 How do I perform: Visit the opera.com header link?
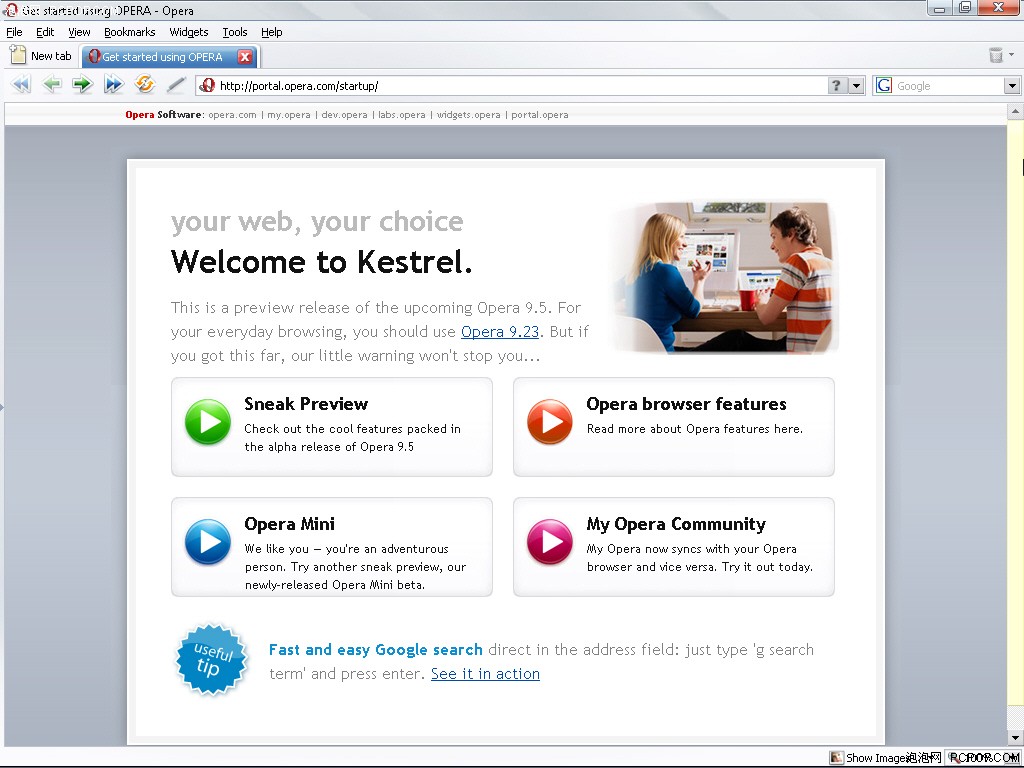point(232,115)
